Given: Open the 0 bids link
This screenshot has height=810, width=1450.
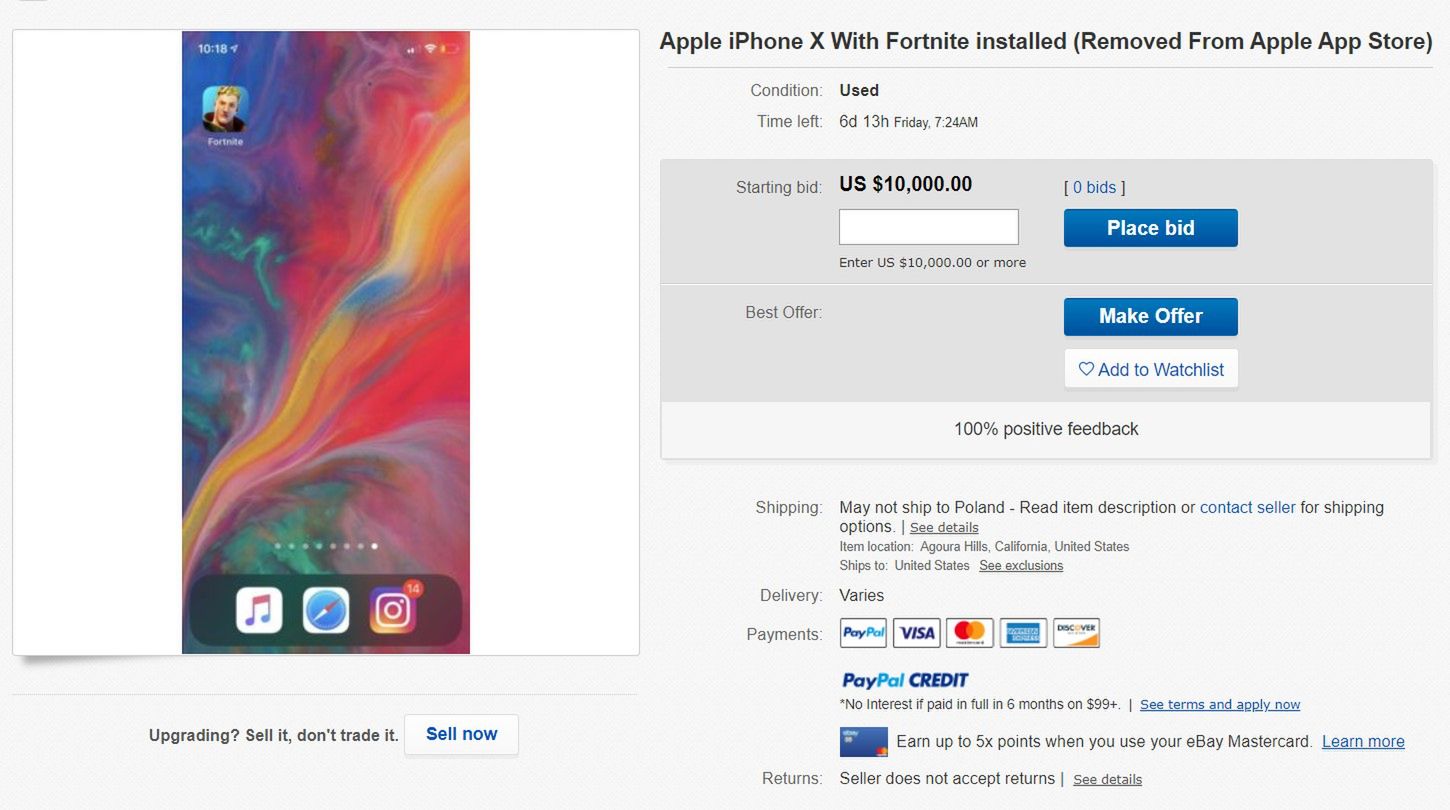Looking at the screenshot, I should tap(1094, 187).
